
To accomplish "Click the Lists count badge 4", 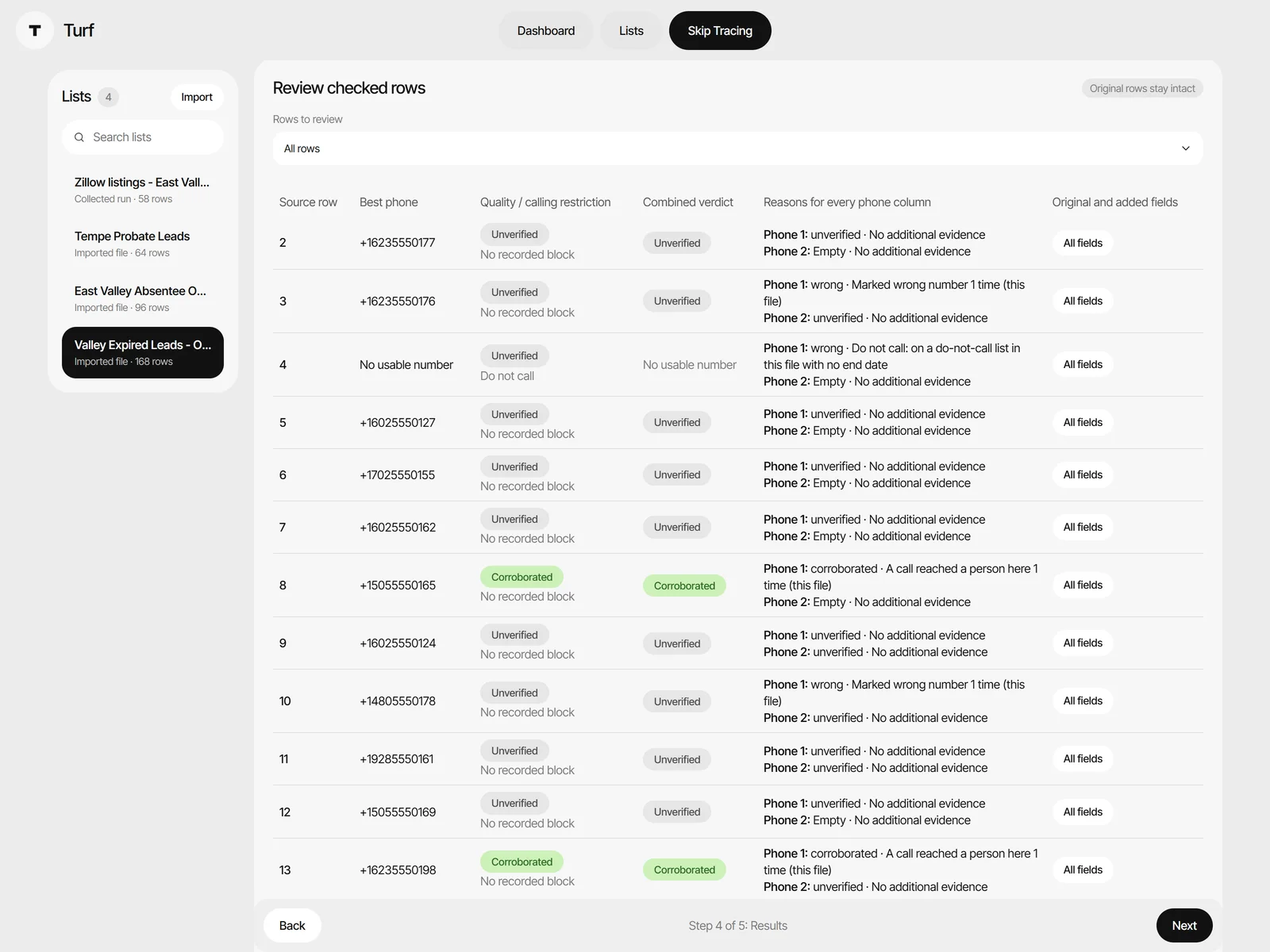I will [109, 97].
